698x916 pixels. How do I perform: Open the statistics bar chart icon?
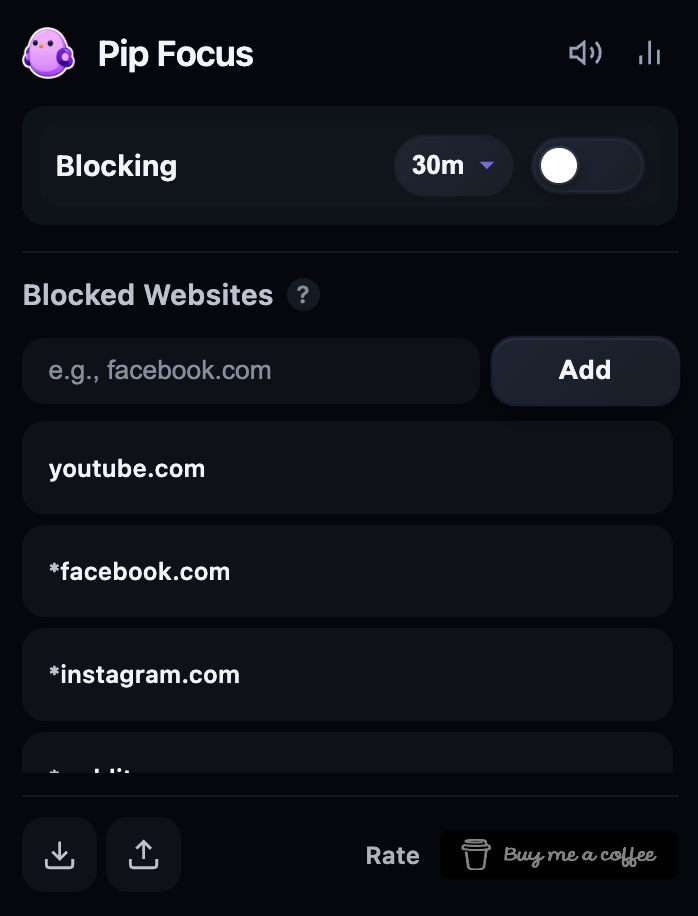(x=649, y=53)
